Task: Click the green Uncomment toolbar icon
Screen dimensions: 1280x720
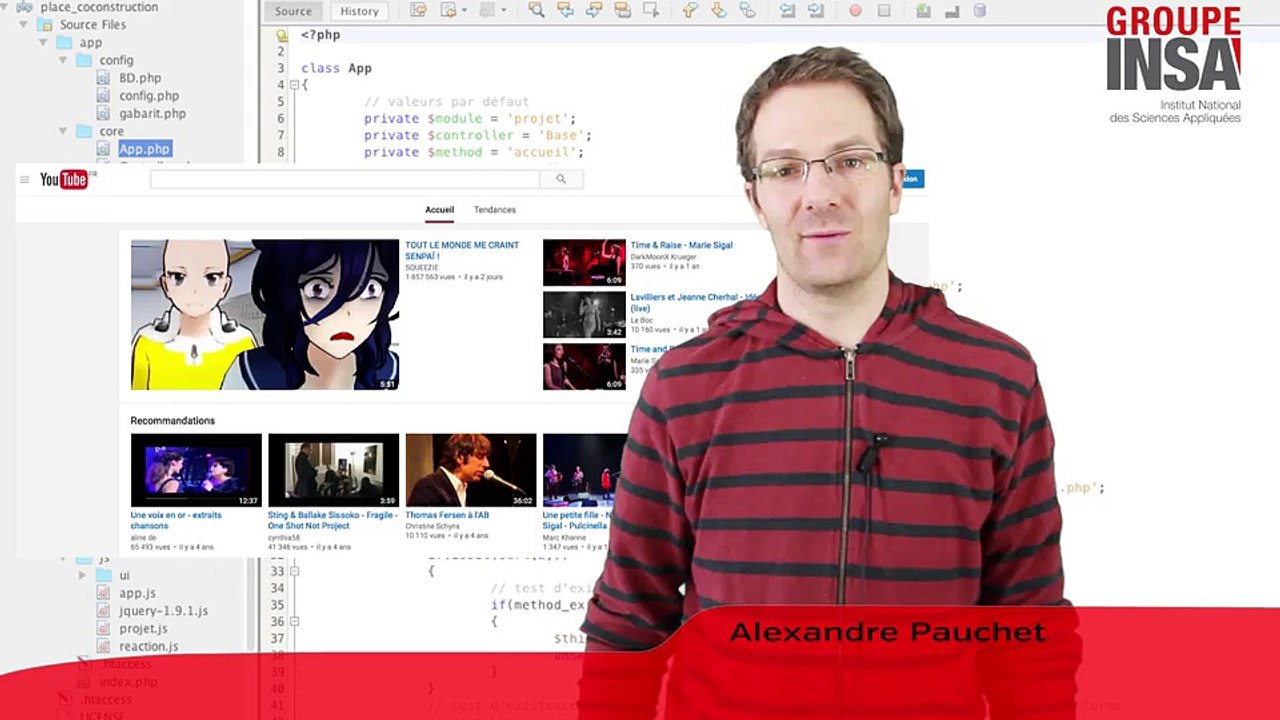Action: click(x=923, y=11)
